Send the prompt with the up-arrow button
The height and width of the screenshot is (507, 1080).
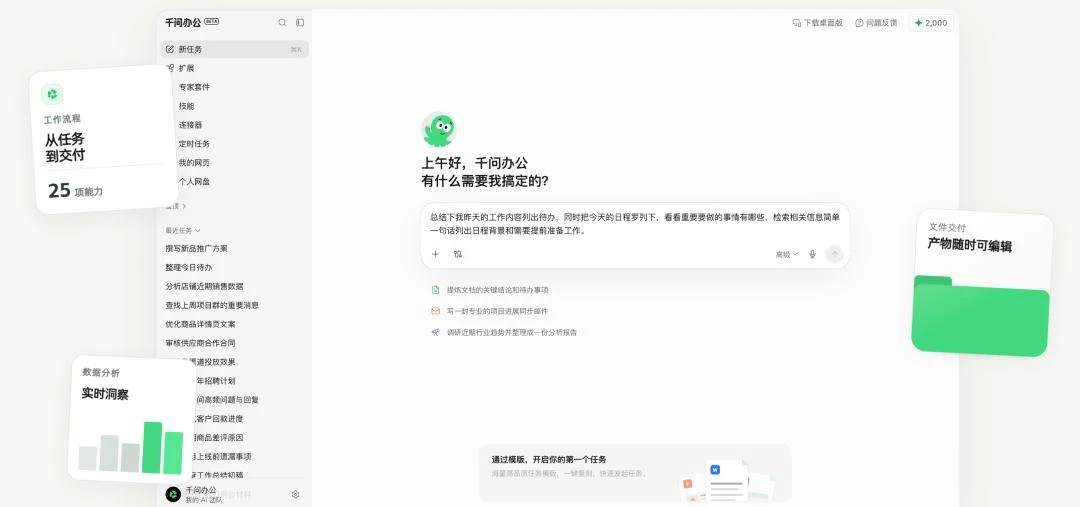(x=834, y=254)
